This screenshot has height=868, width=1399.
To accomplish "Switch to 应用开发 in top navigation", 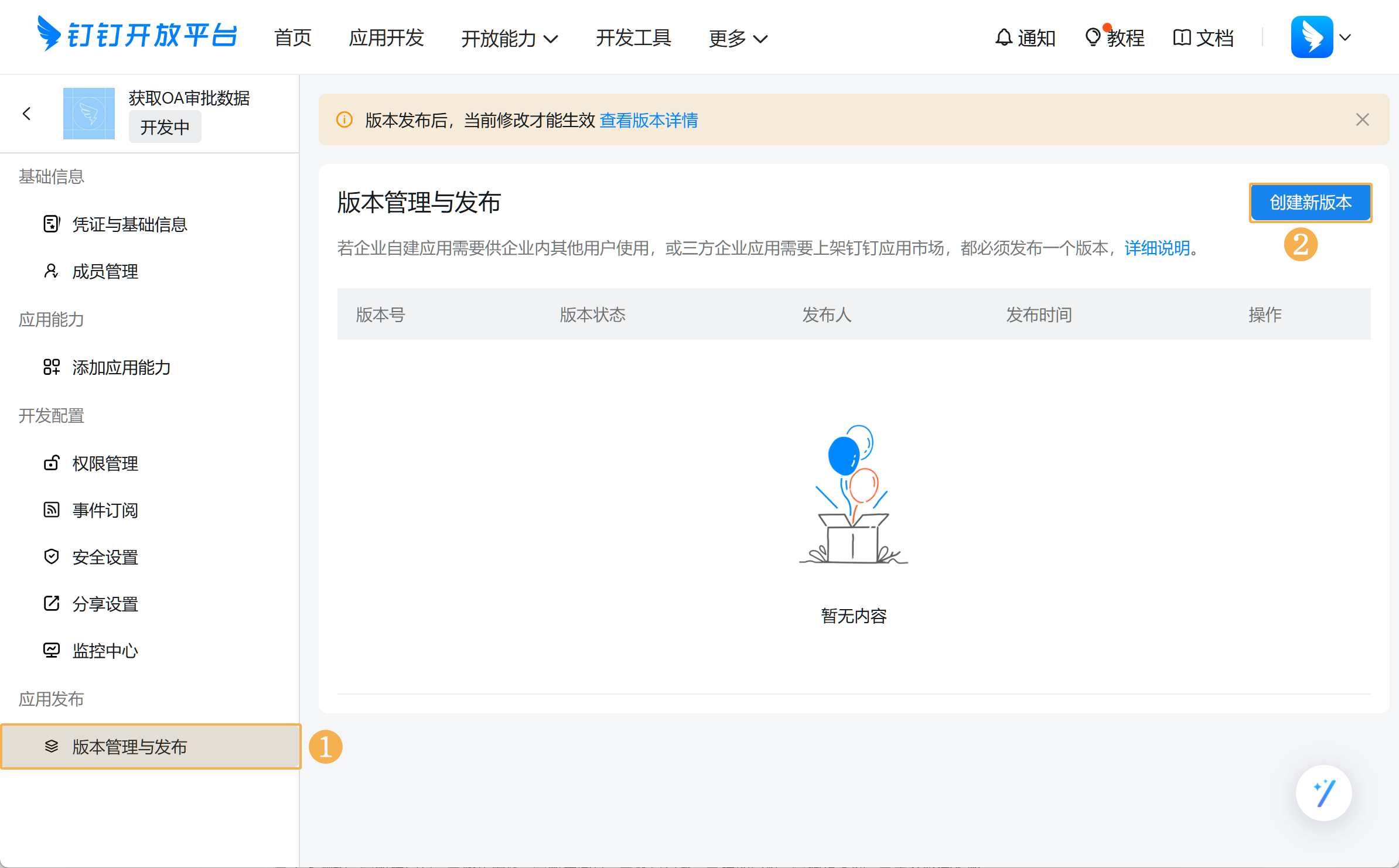I will 386,37.
